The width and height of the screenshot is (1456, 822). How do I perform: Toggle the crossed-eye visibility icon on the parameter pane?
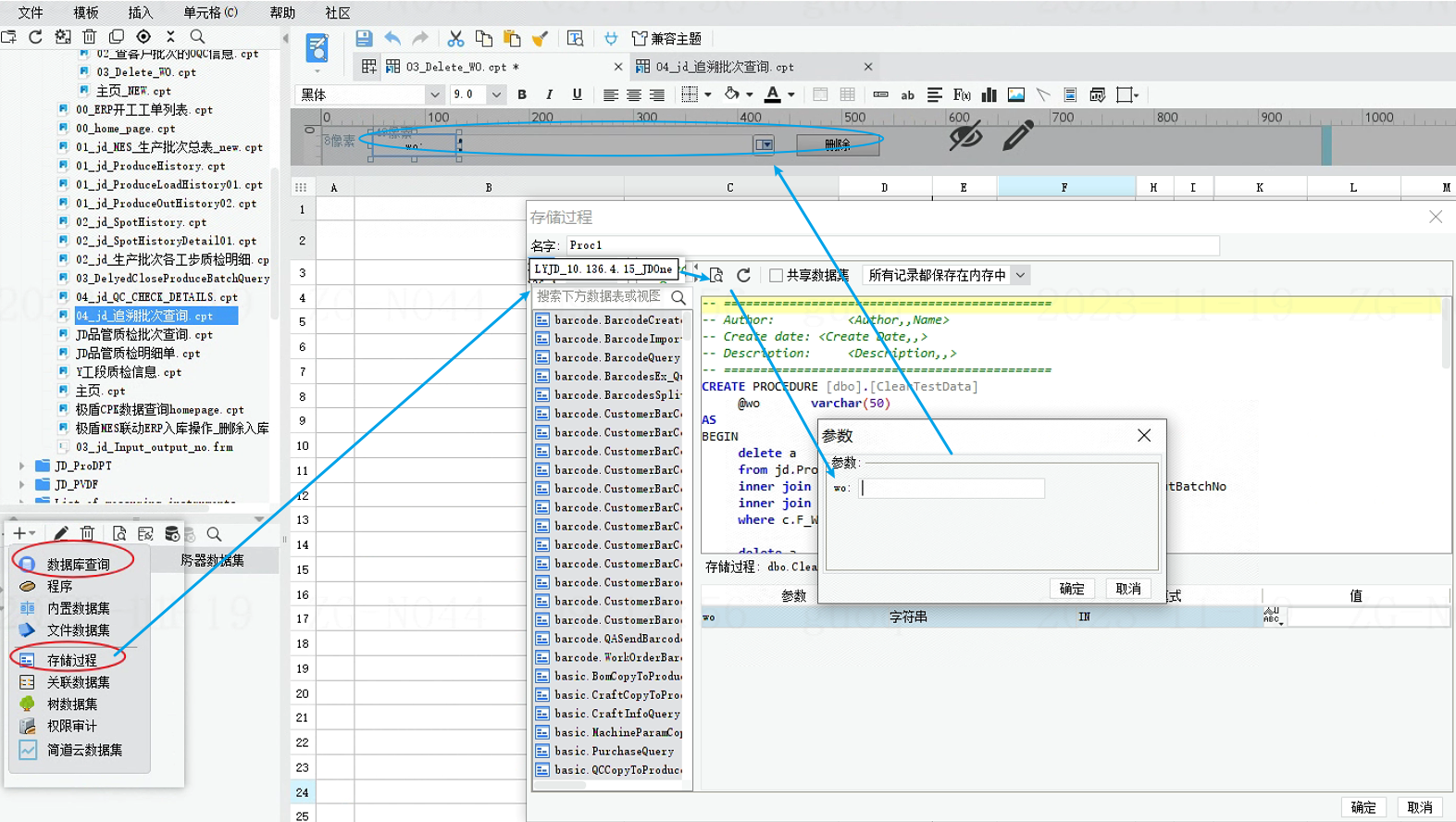[x=965, y=135]
